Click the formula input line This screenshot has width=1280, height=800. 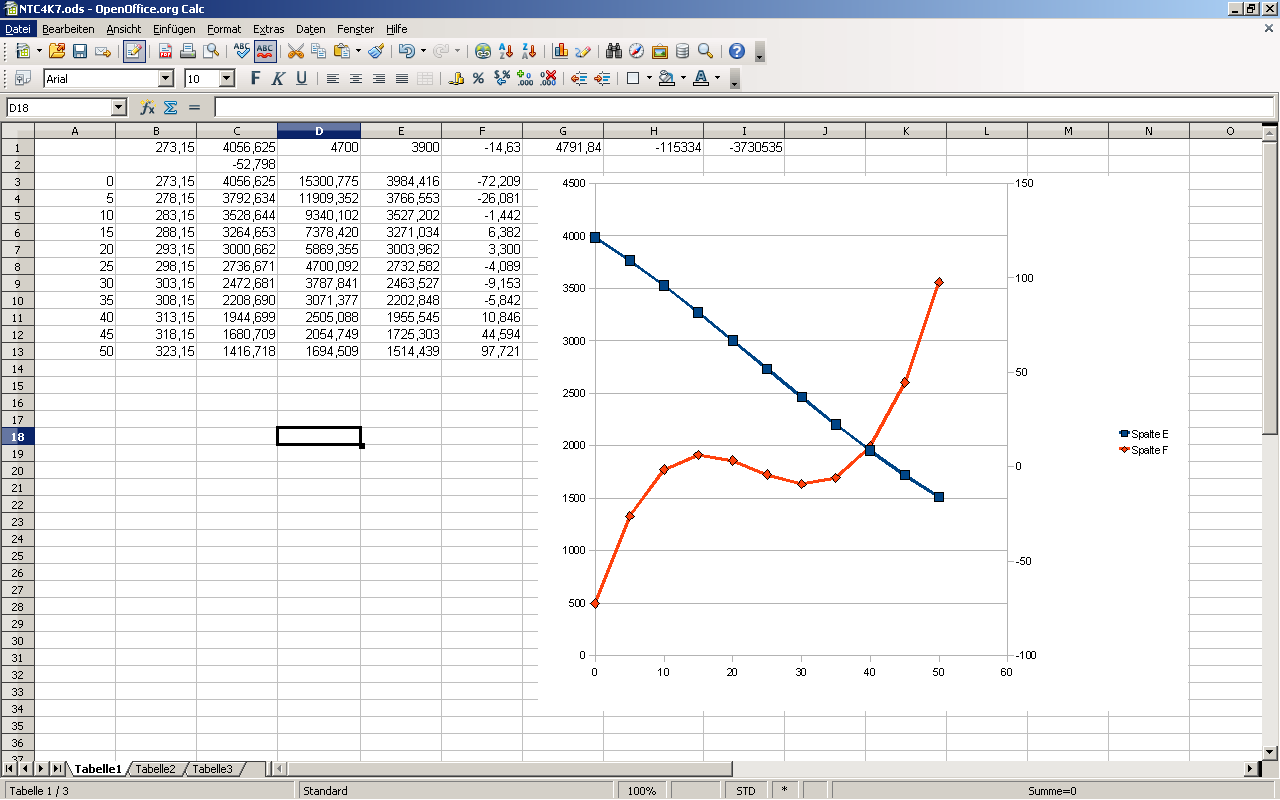point(743,107)
